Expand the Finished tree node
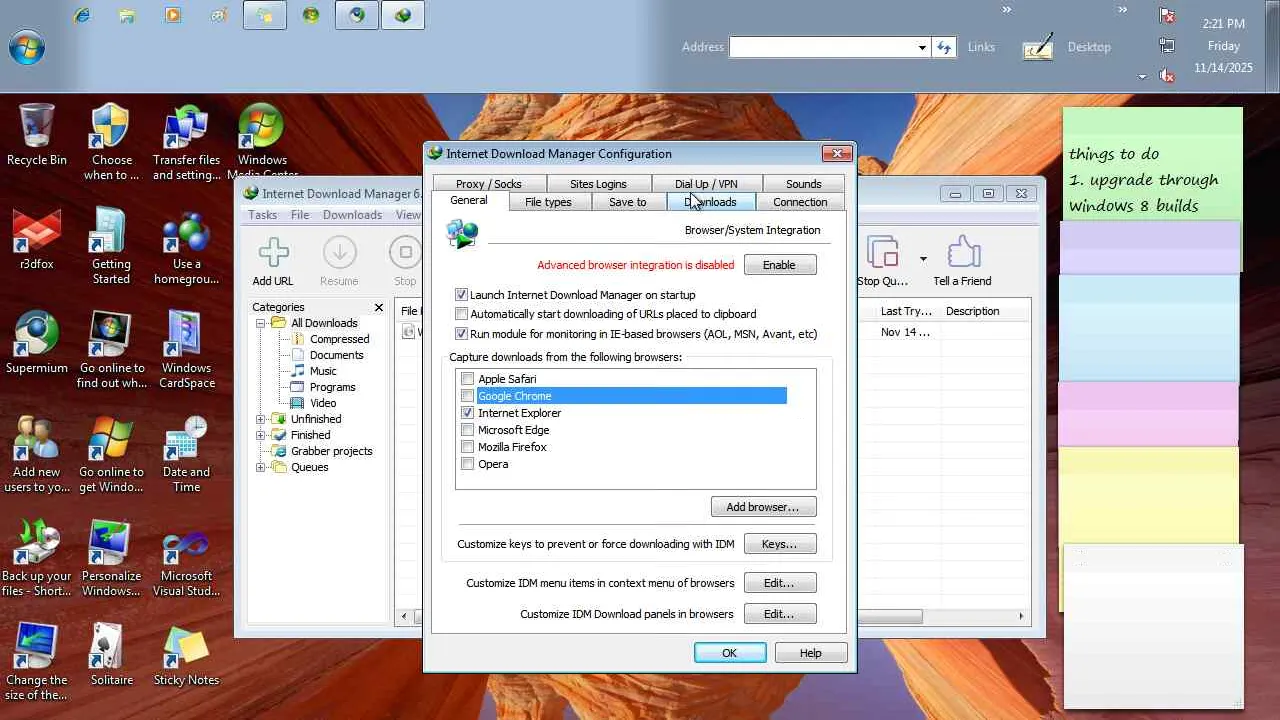The width and height of the screenshot is (1280, 720). (261, 435)
